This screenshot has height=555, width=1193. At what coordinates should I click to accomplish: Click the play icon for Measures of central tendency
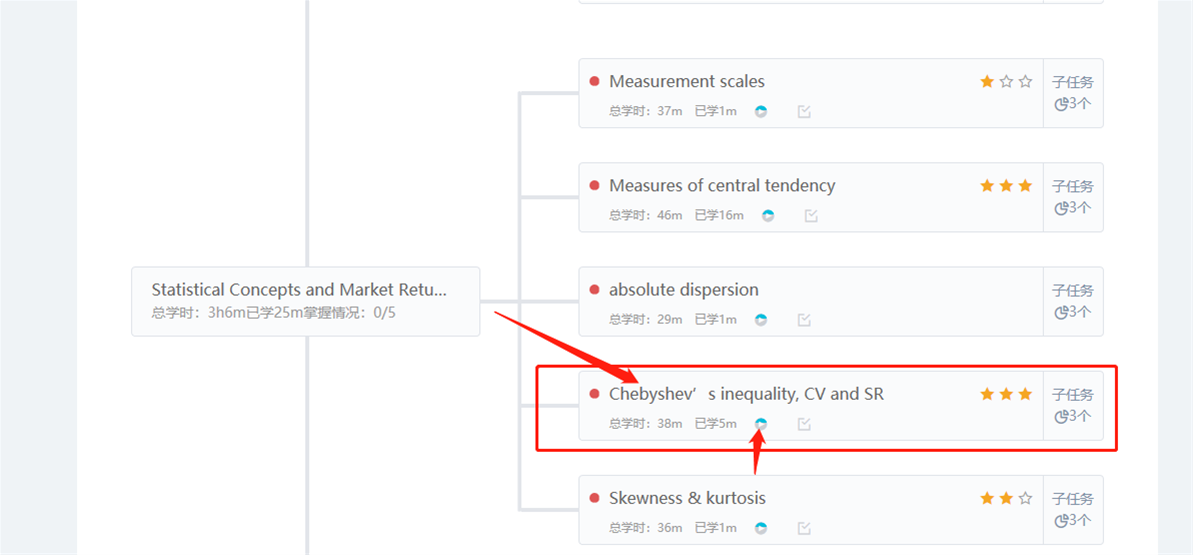click(x=768, y=215)
